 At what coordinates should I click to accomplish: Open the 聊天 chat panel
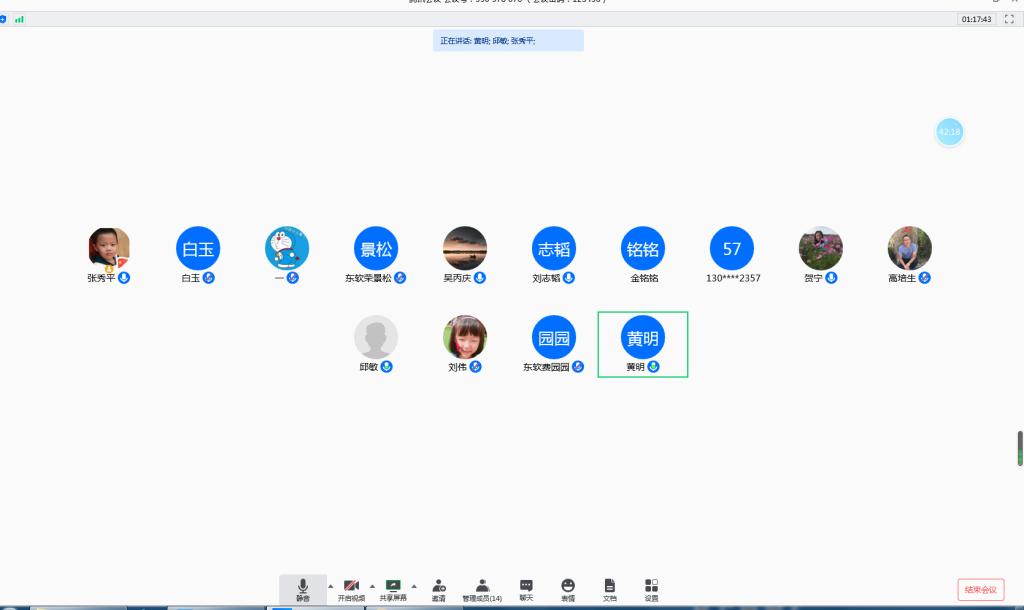526,589
